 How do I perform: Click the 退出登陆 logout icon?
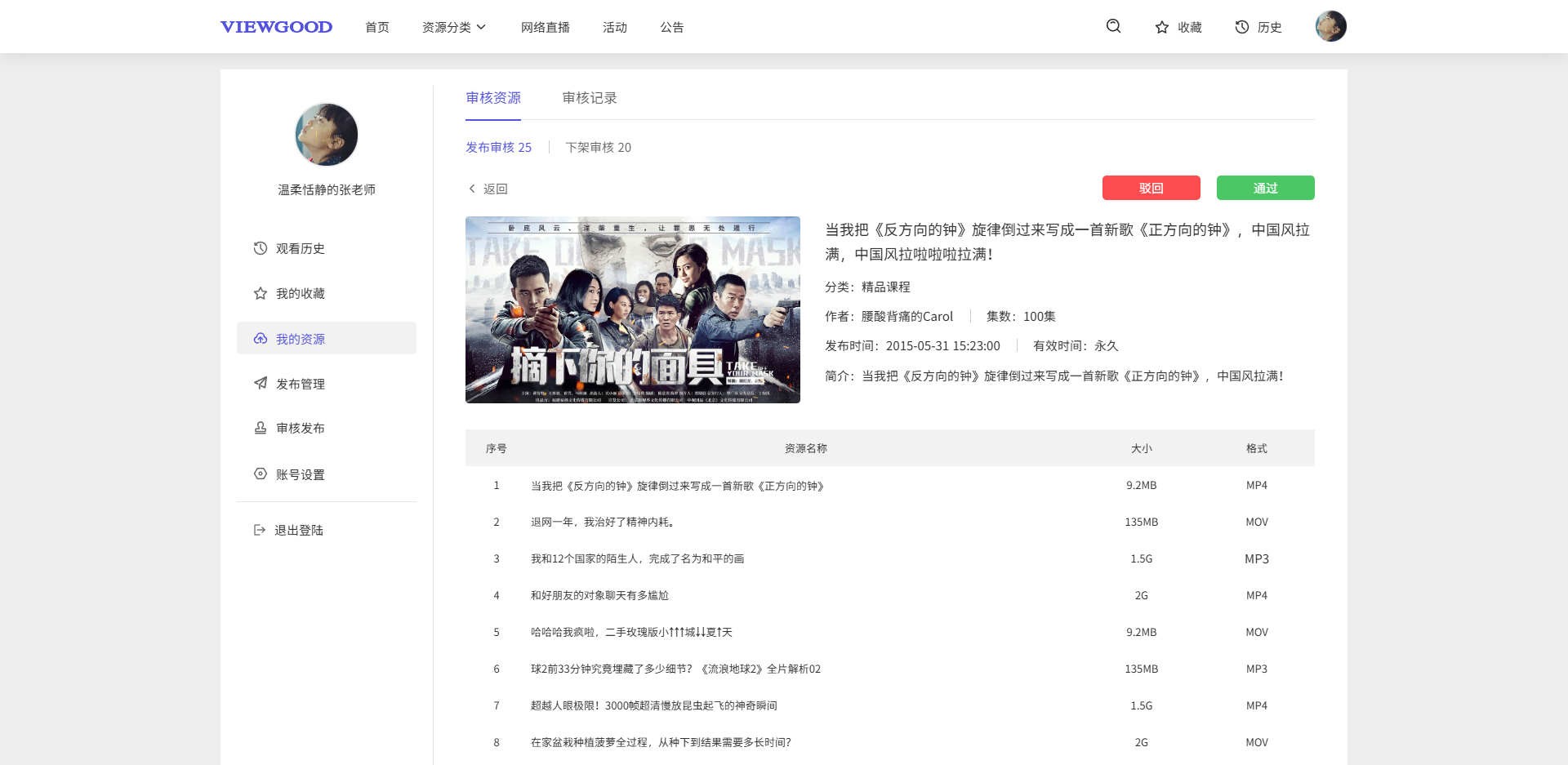260,530
